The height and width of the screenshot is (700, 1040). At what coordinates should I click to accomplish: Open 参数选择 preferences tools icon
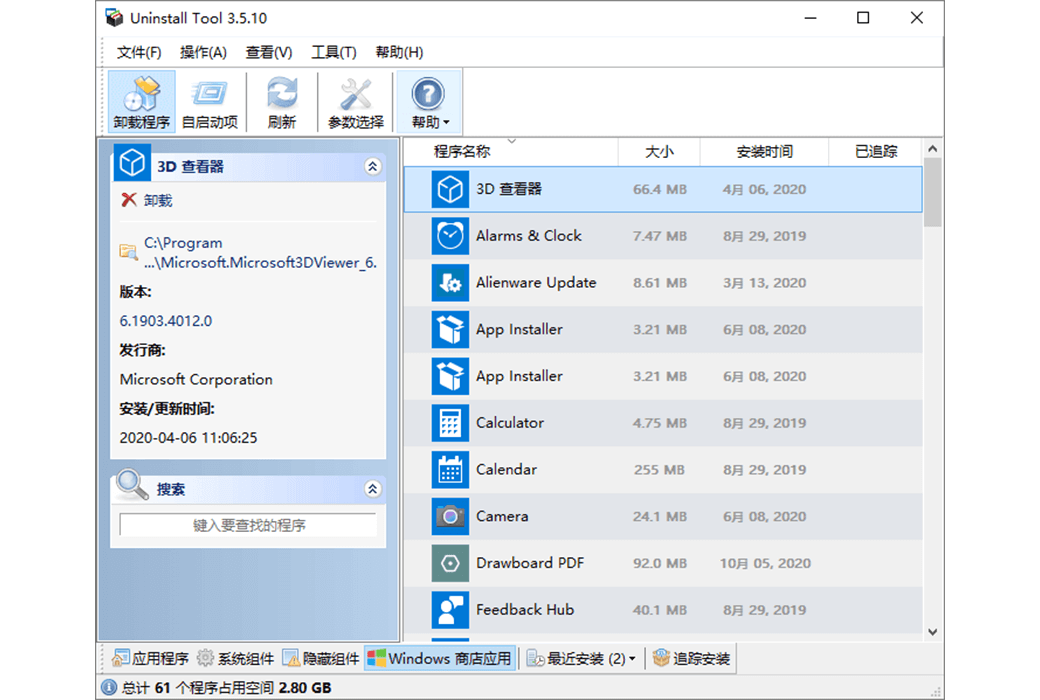click(x=356, y=102)
